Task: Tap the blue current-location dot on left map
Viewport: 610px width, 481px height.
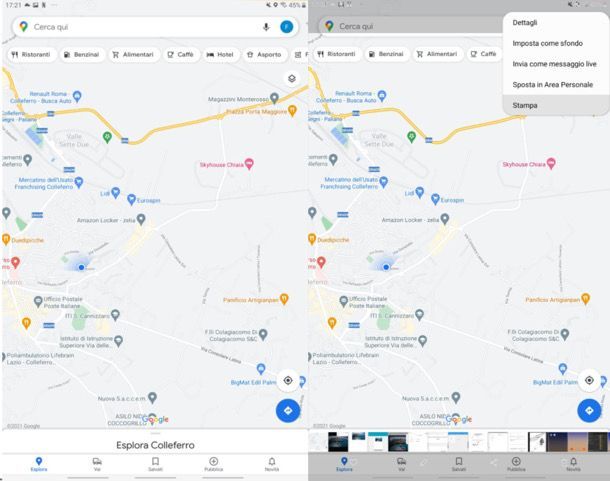Action: click(81, 267)
